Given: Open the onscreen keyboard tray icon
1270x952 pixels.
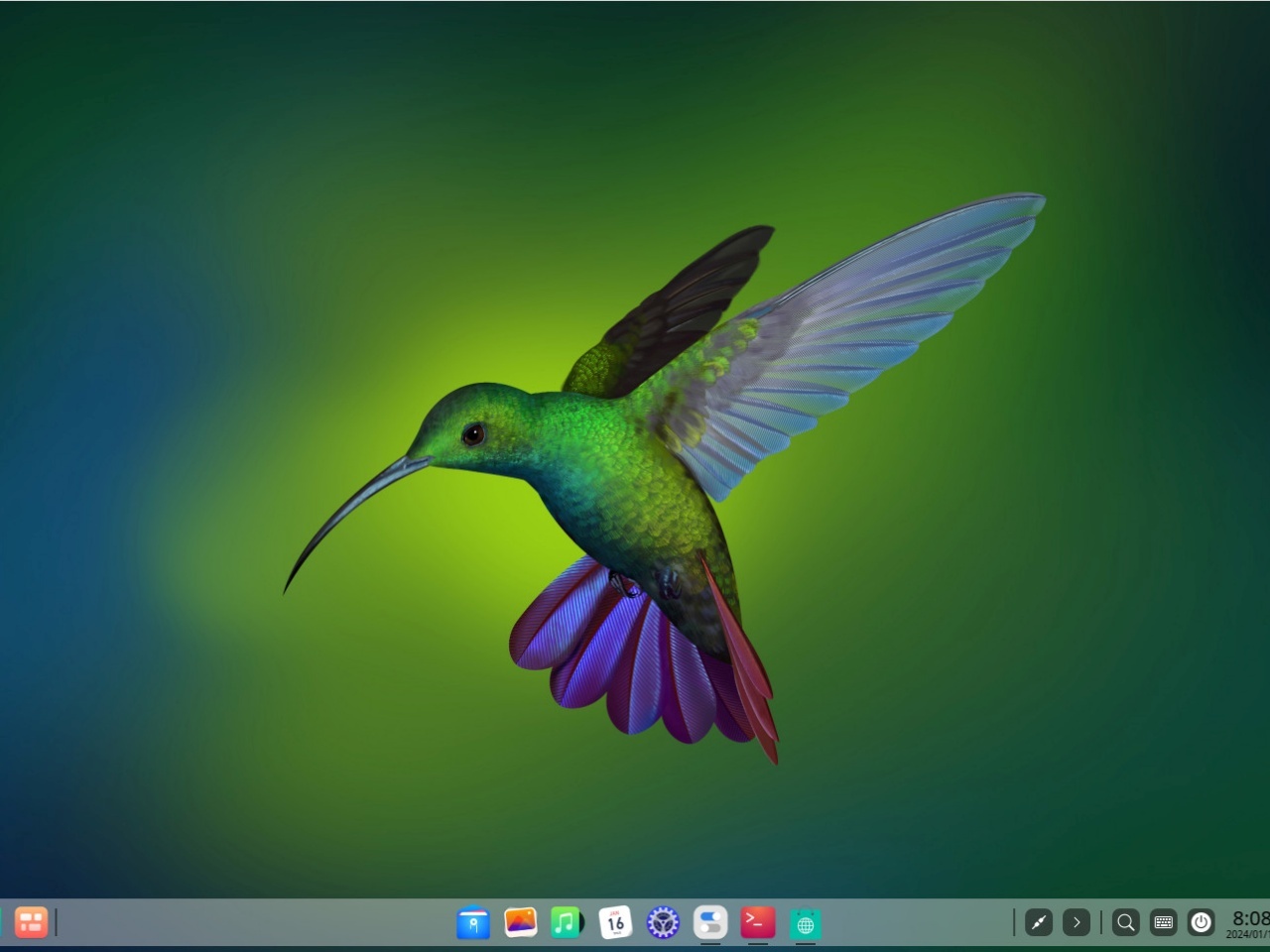Looking at the screenshot, I should [1164, 922].
